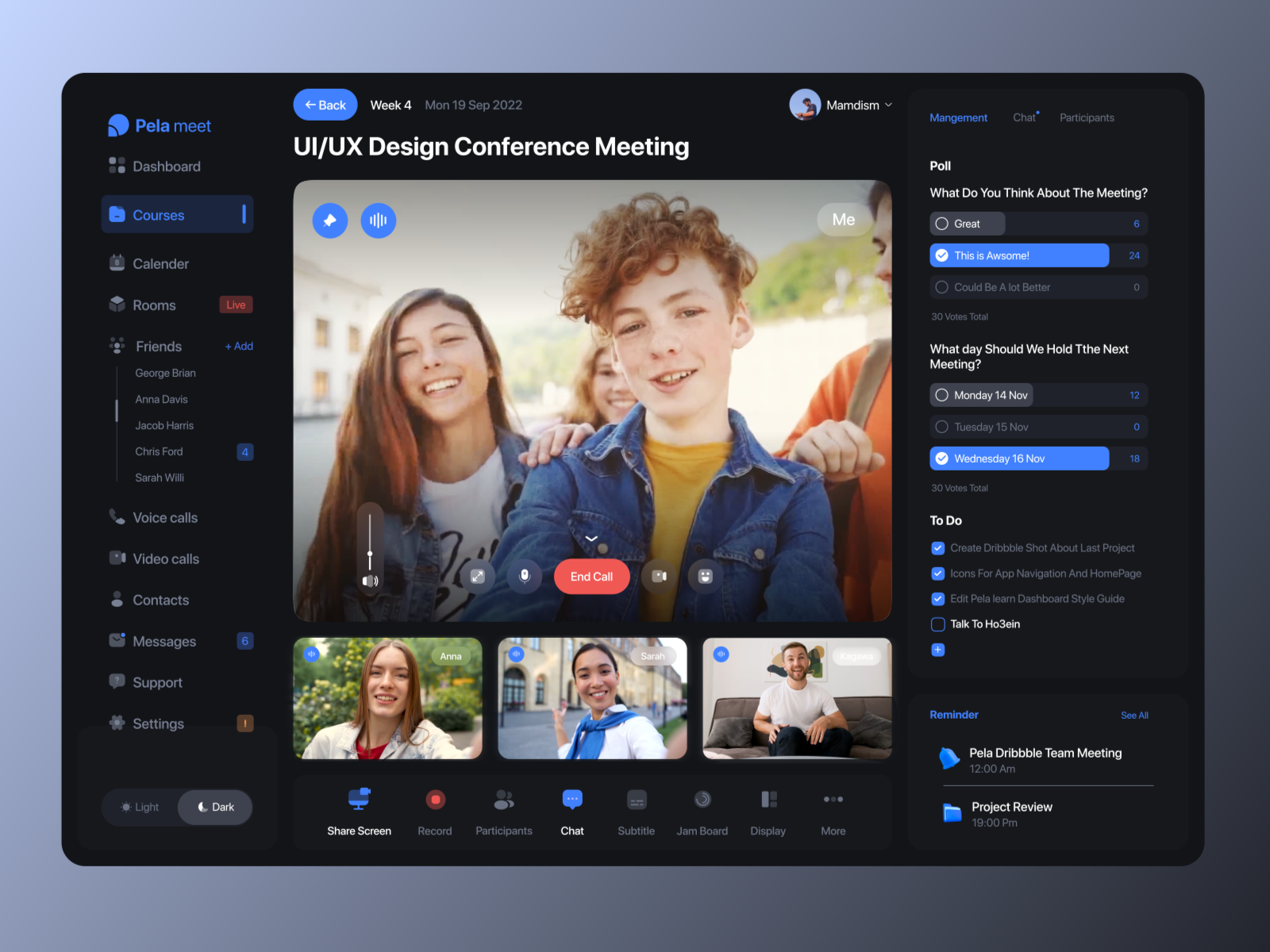Click "See All" in the Reminder section
The width and height of the screenshot is (1270, 952).
[1134, 715]
